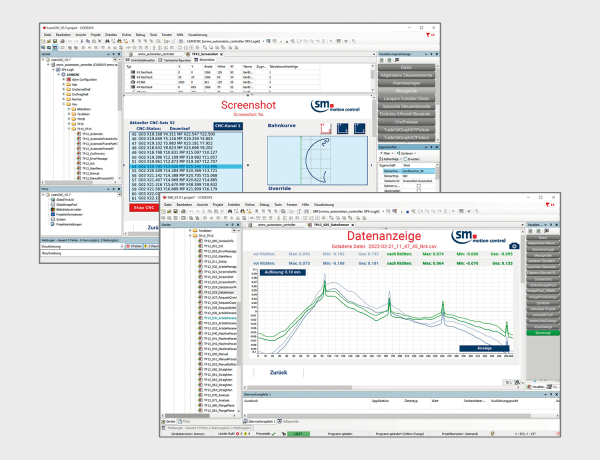
Task: Click the blue square icon above Bahnkurve preview
Action: tap(344, 129)
